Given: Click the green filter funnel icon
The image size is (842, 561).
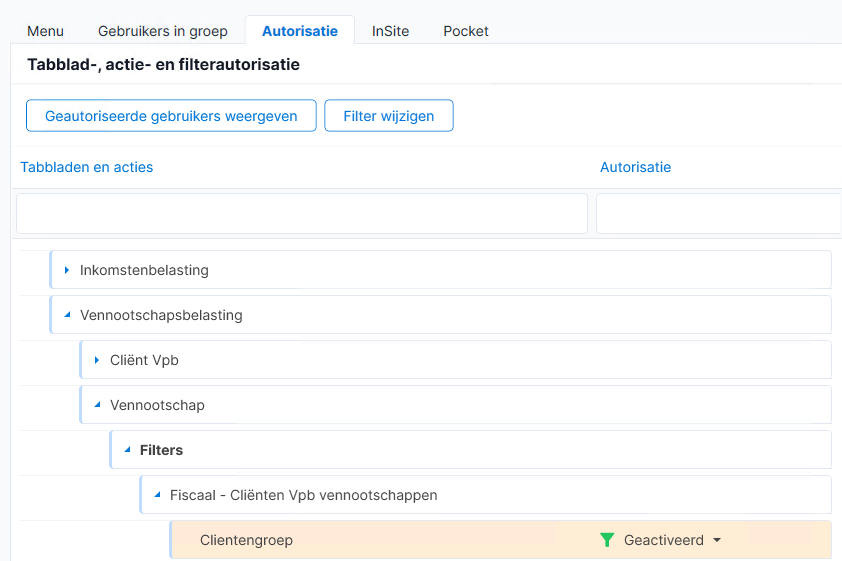Looking at the screenshot, I should coord(607,540).
